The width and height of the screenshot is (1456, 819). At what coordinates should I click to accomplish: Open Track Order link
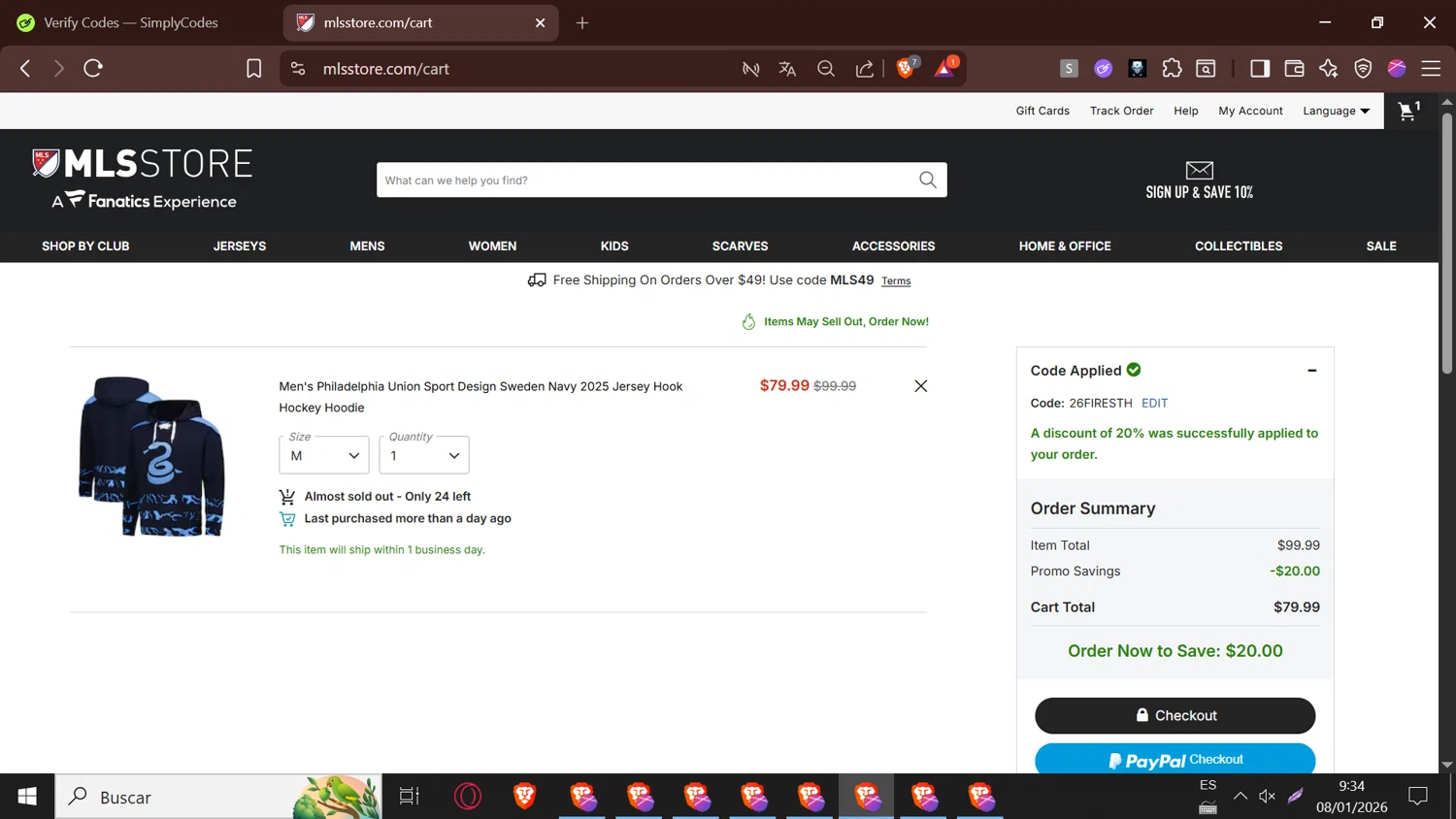[1121, 111]
